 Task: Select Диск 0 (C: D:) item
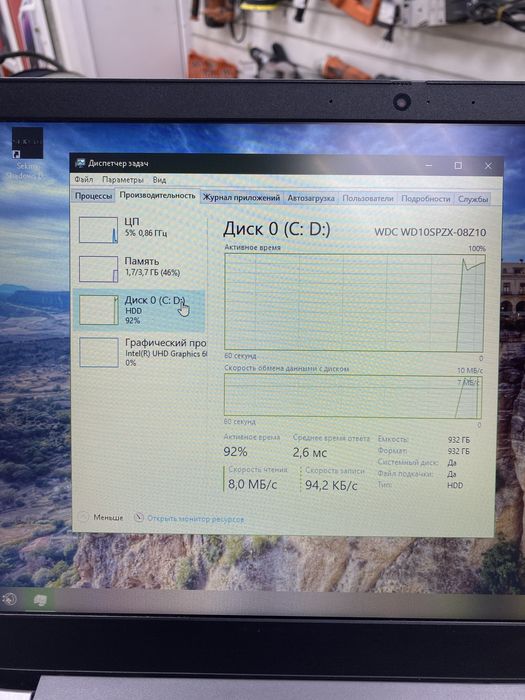140,310
